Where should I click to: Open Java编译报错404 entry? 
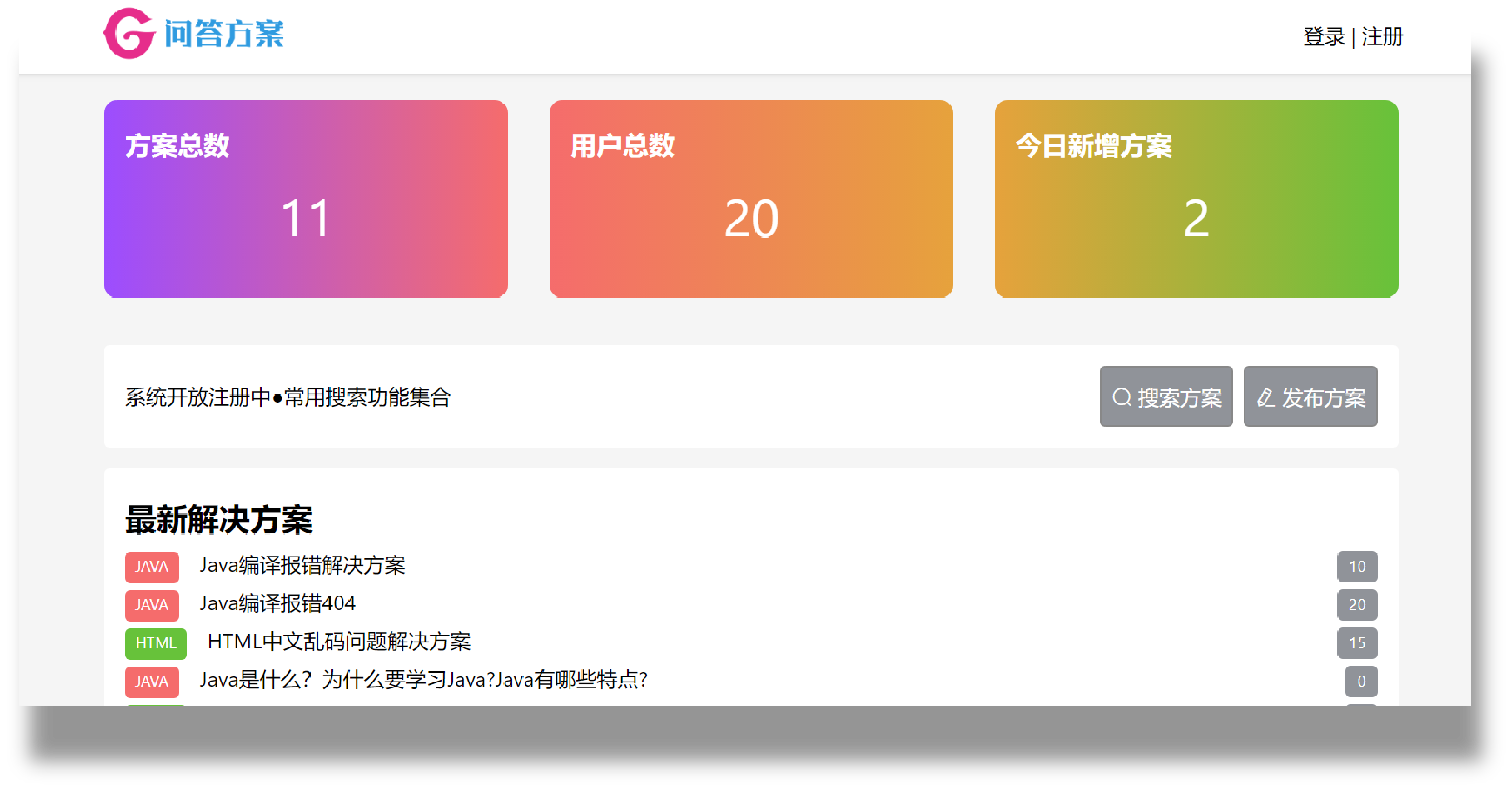coord(277,603)
